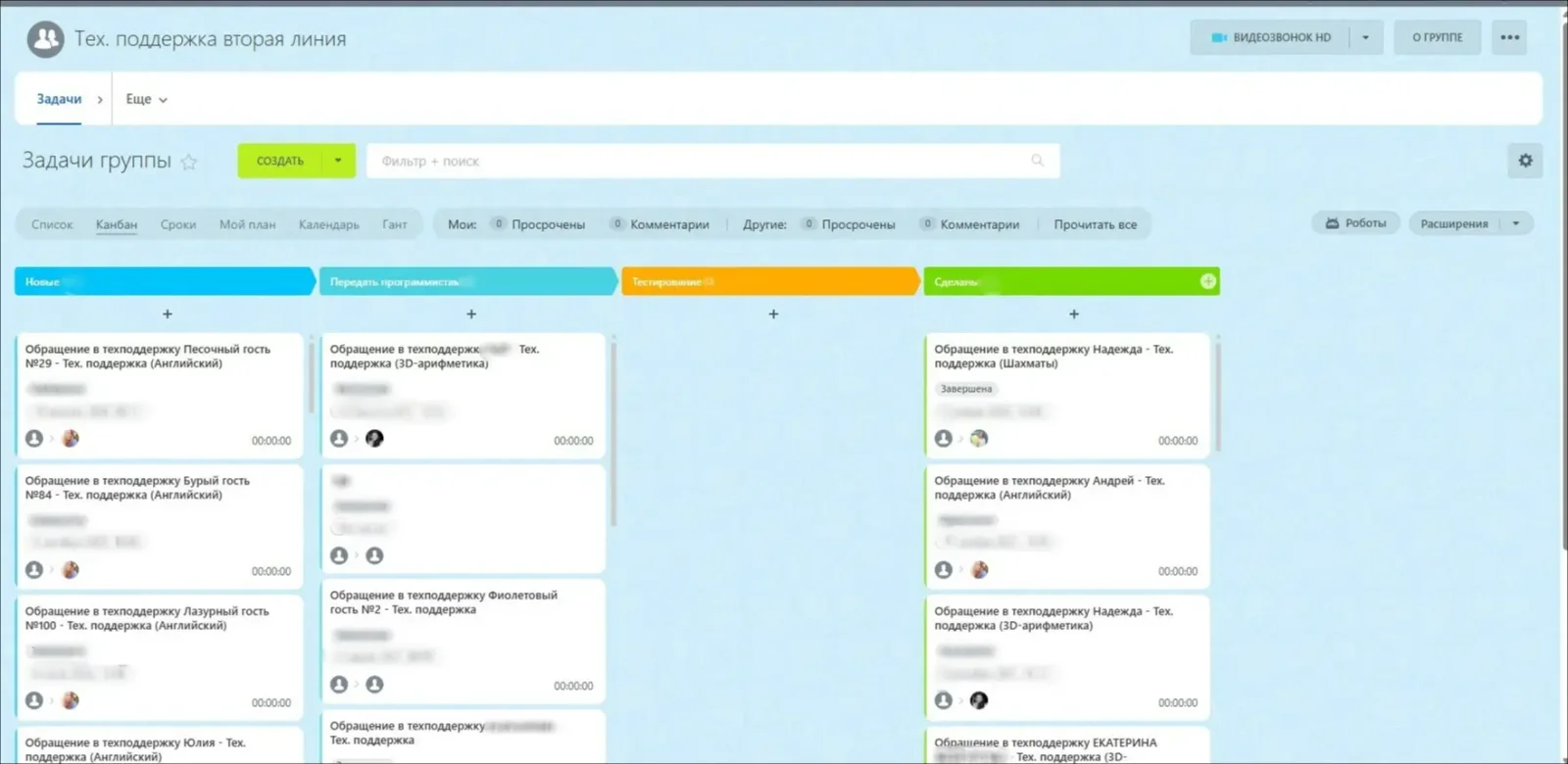Click the arrow next to Задачи tab

coord(100,100)
